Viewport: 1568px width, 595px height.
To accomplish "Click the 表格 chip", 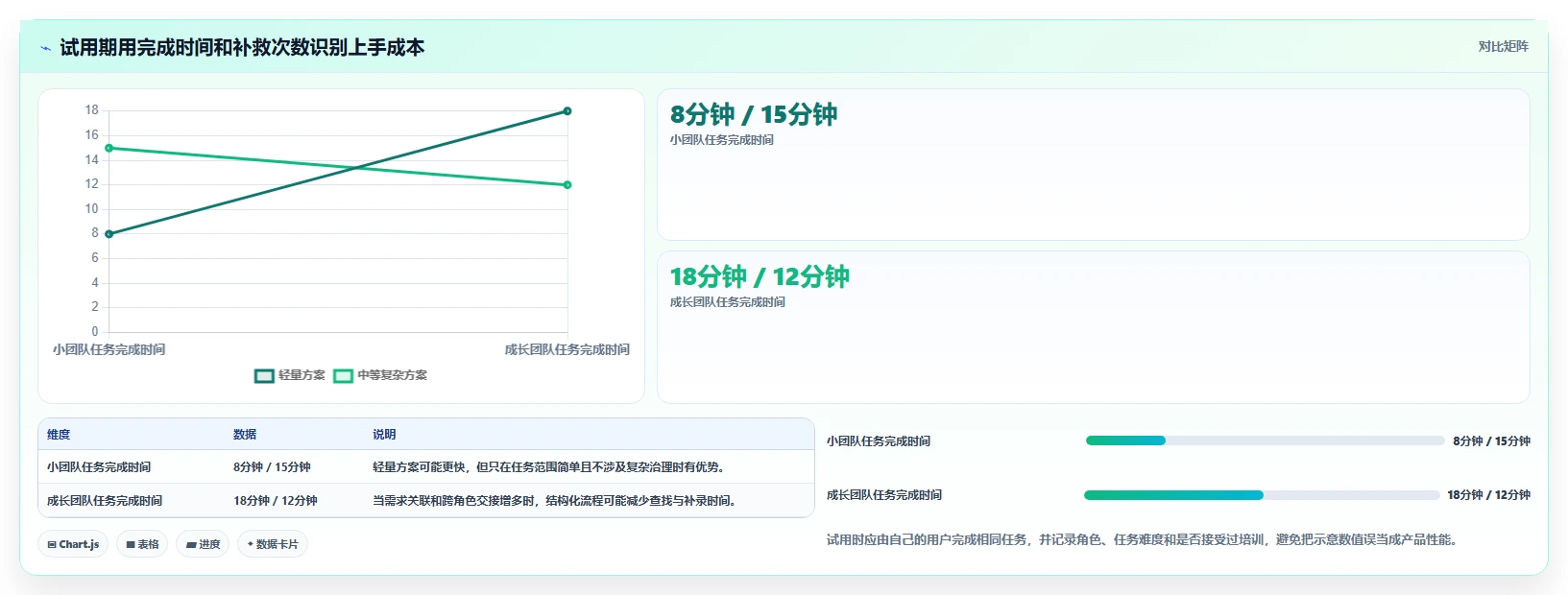I will [142, 544].
